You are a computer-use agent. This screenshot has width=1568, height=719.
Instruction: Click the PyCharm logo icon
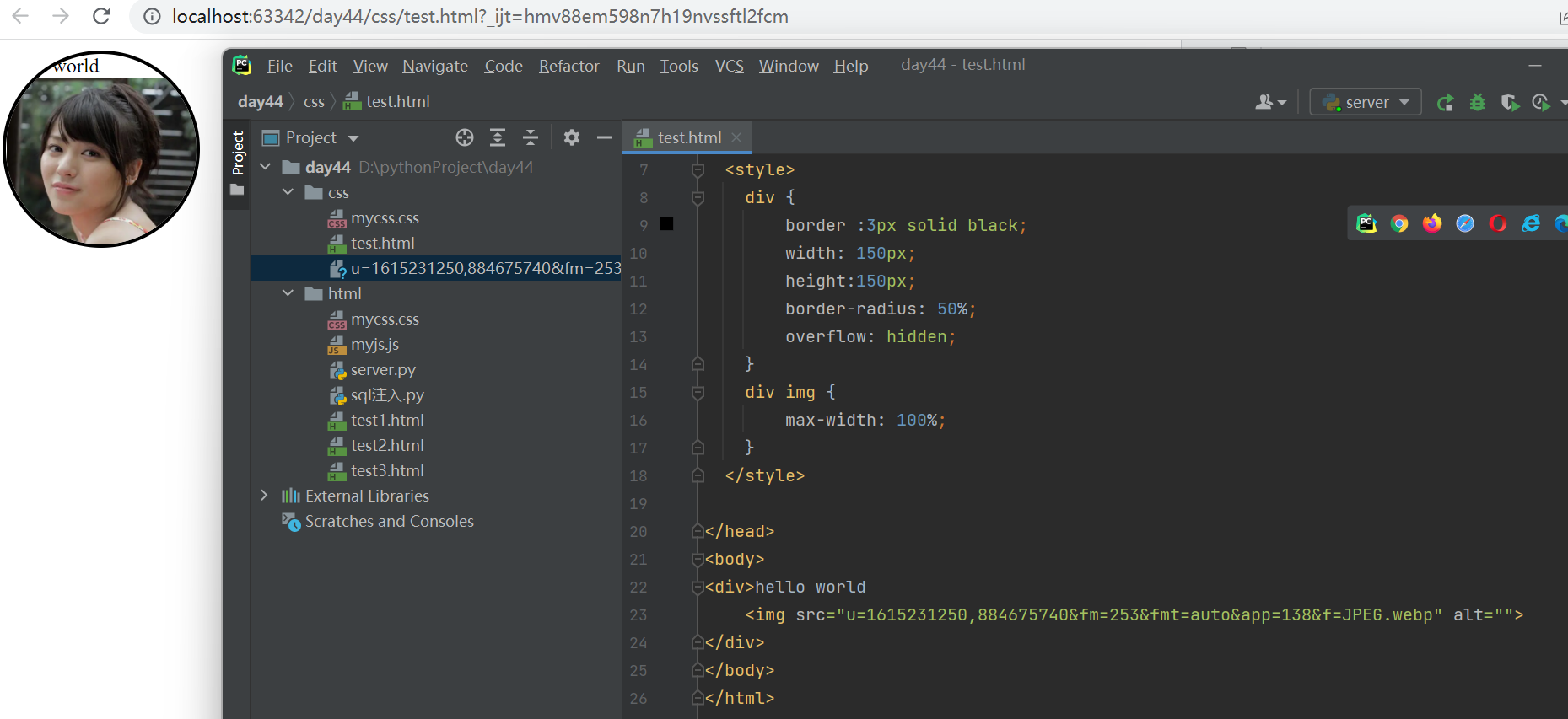coord(242,65)
